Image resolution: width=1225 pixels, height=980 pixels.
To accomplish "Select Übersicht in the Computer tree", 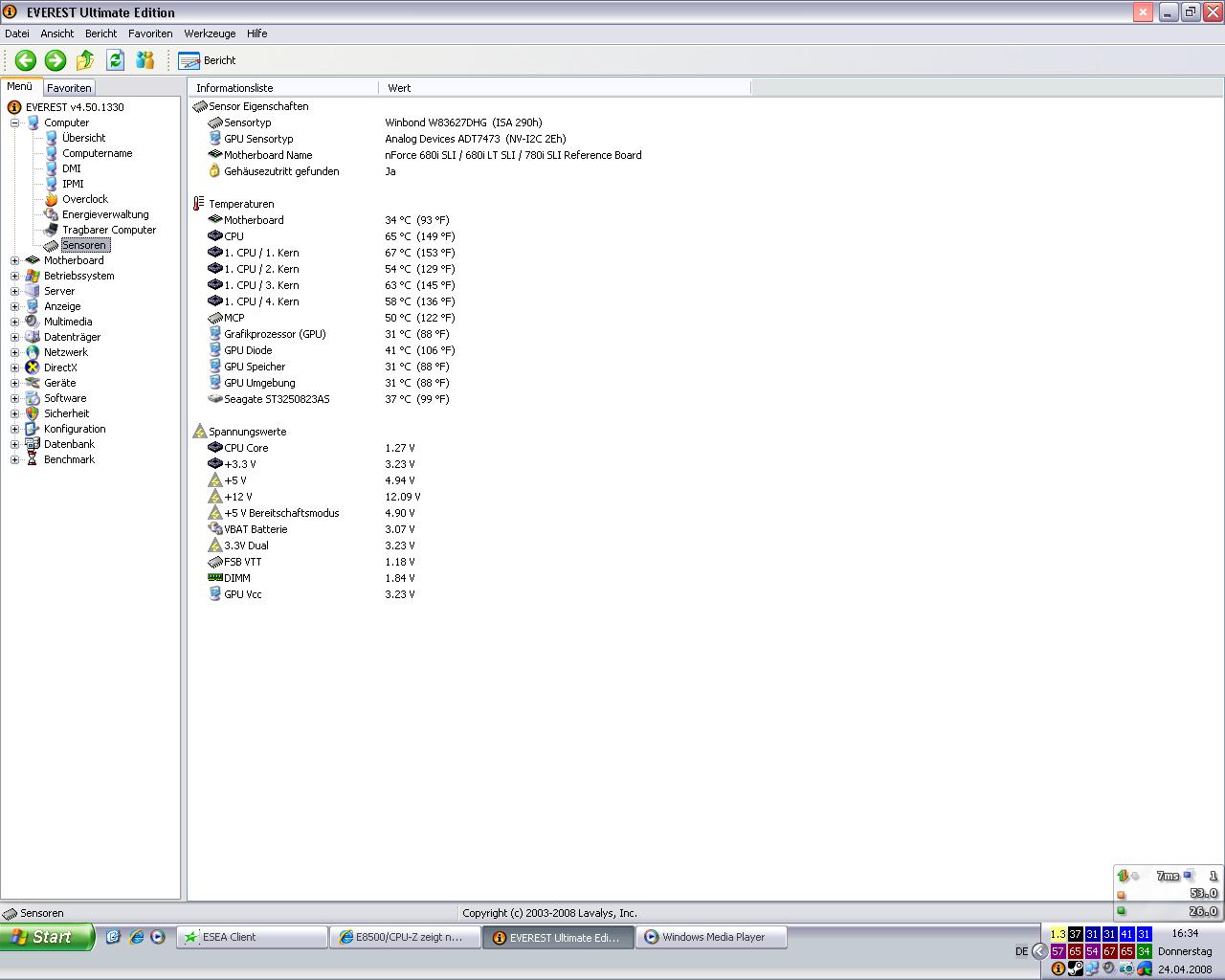I will tap(84, 138).
